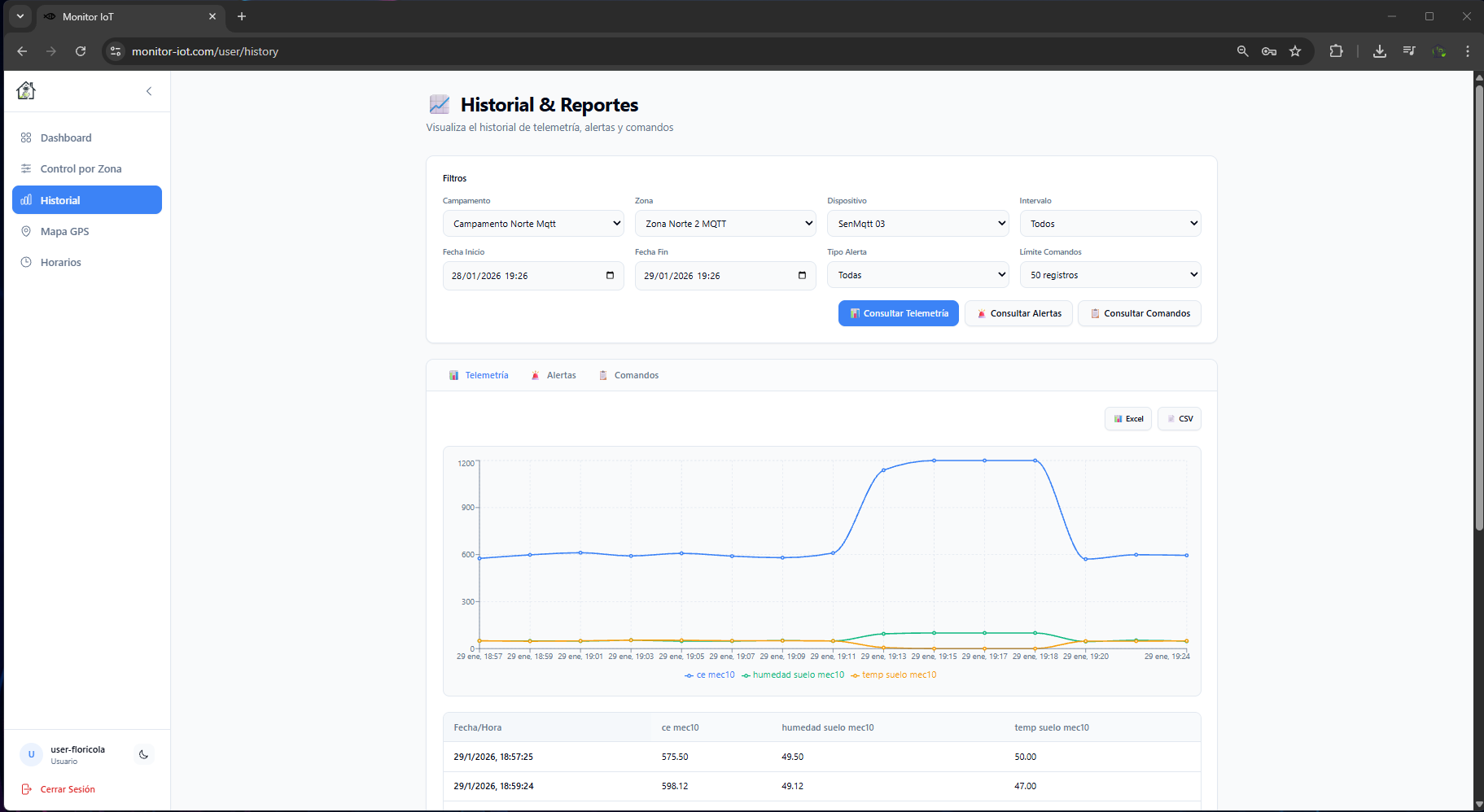Click the Consultar Alertas button
Viewport: 1484px width, 812px height.
click(x=1018, y=313)
